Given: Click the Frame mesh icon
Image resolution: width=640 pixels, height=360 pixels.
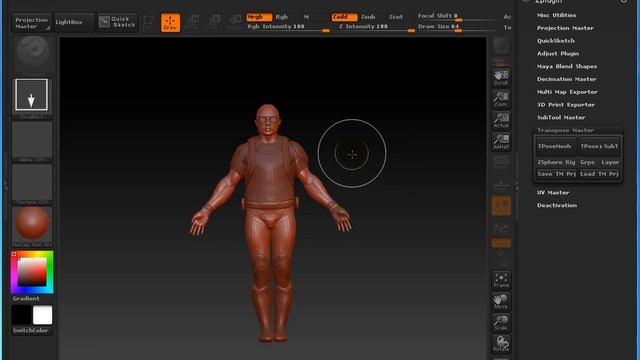Looking at the screenshot, I should 501,281.
